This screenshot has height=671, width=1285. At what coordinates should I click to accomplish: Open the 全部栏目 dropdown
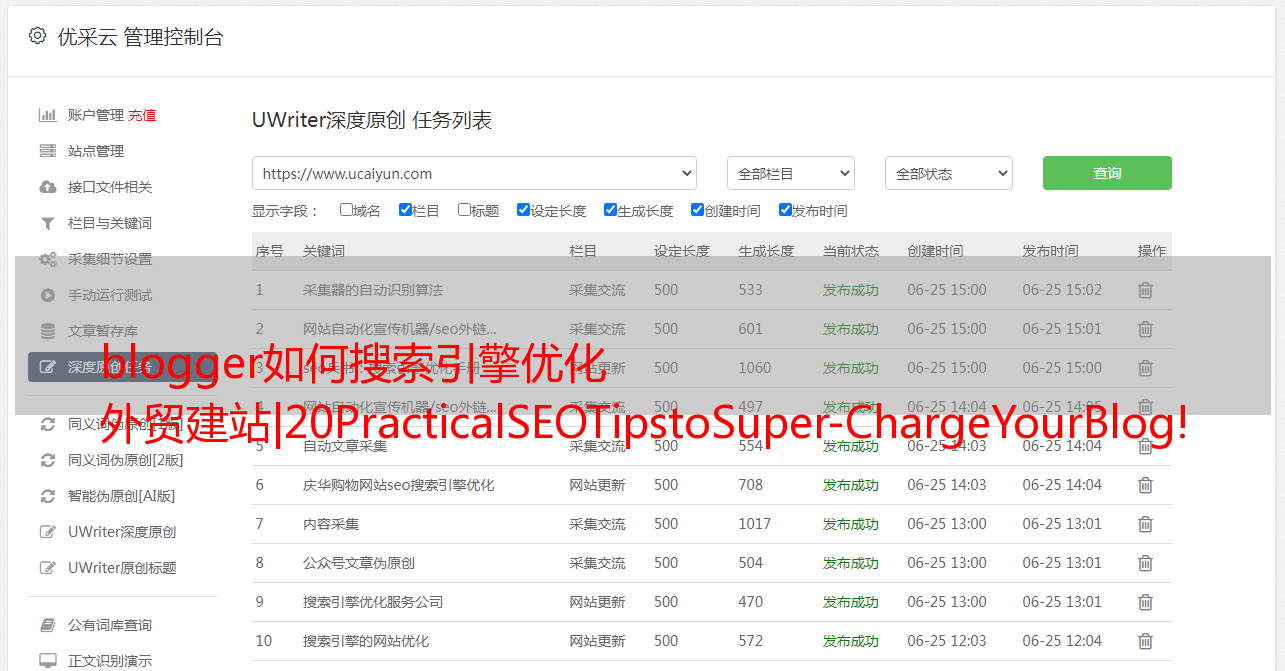pyautogui.click(x=791, y=173)
